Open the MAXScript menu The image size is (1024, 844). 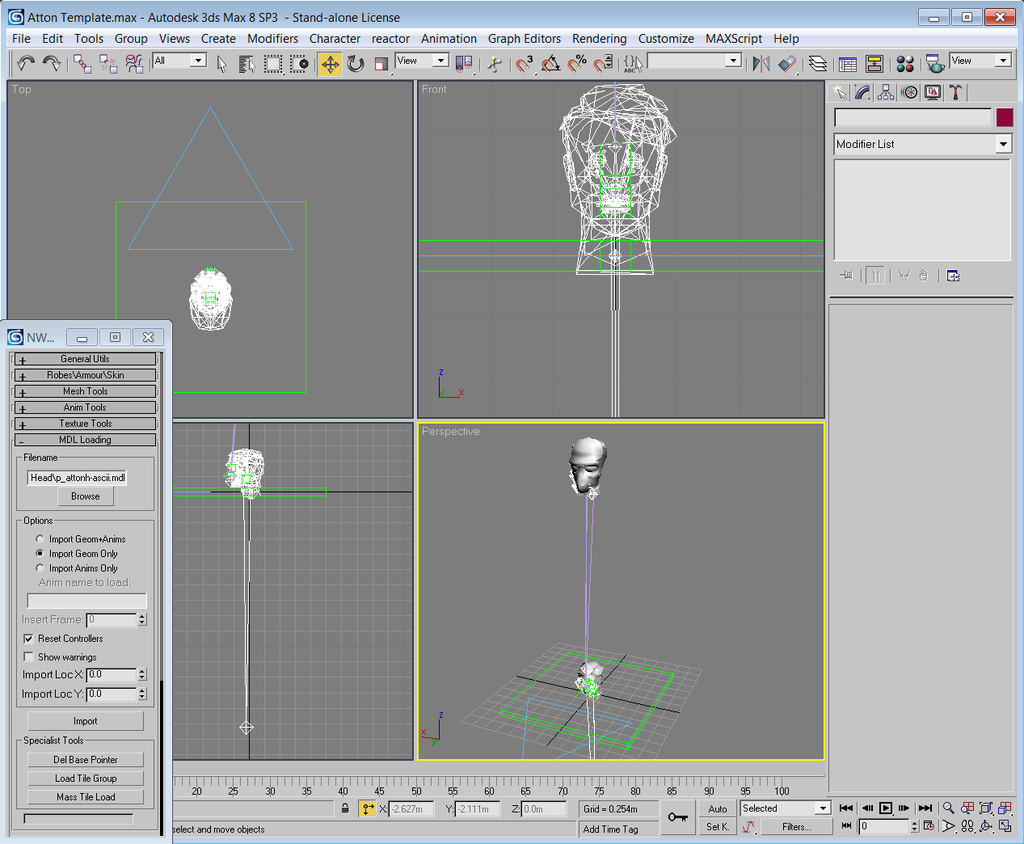pos(733,39)
